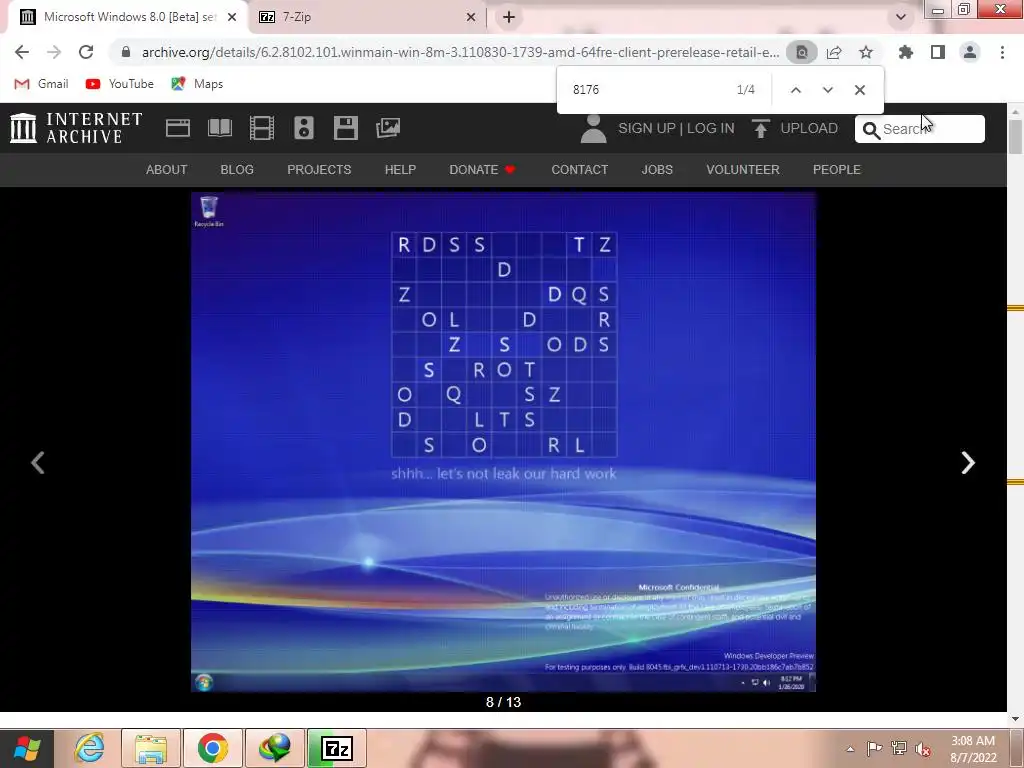Open the ABOUT menu item

(167, 170)
